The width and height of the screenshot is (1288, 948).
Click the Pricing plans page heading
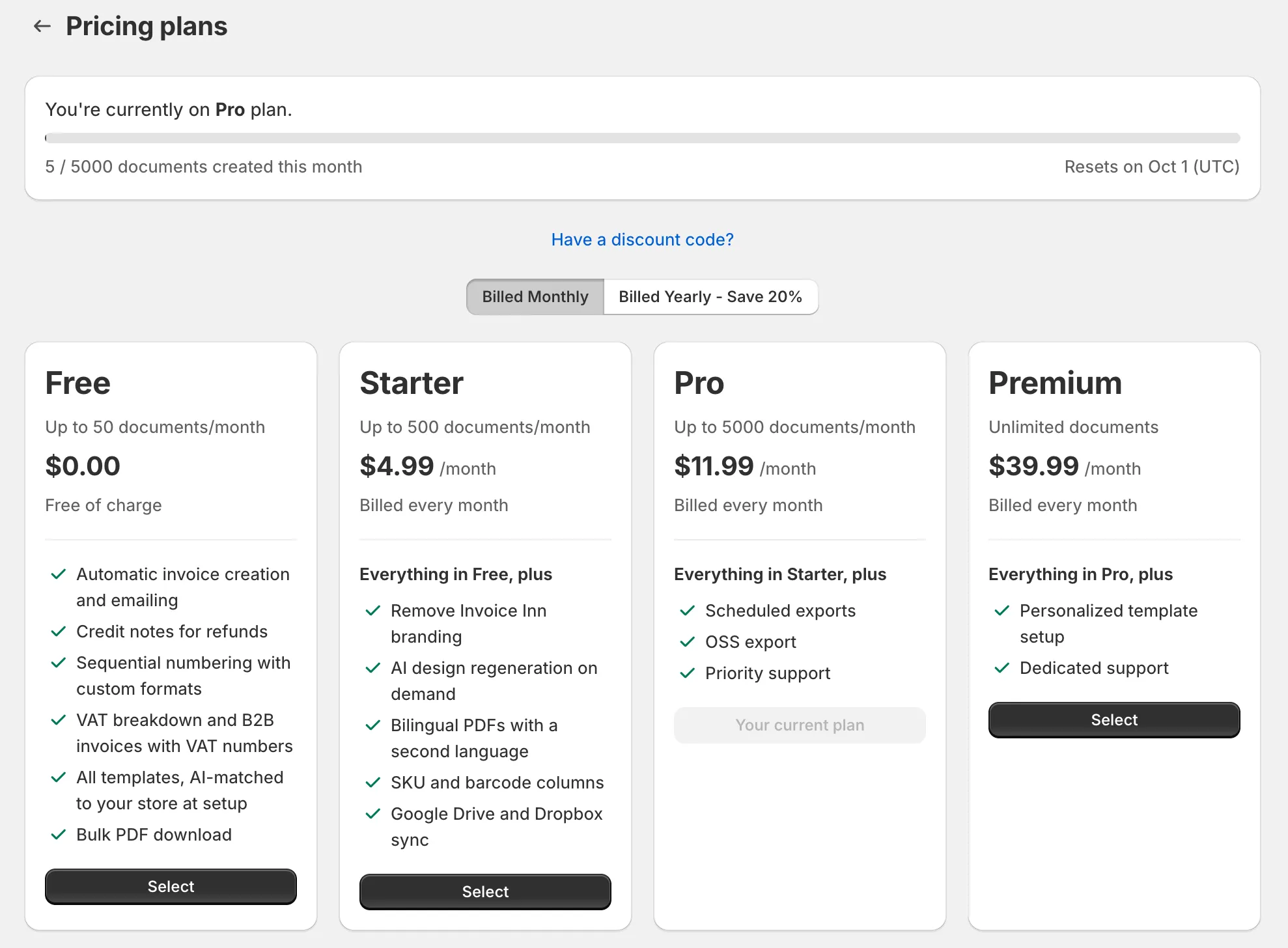[147, 27]
